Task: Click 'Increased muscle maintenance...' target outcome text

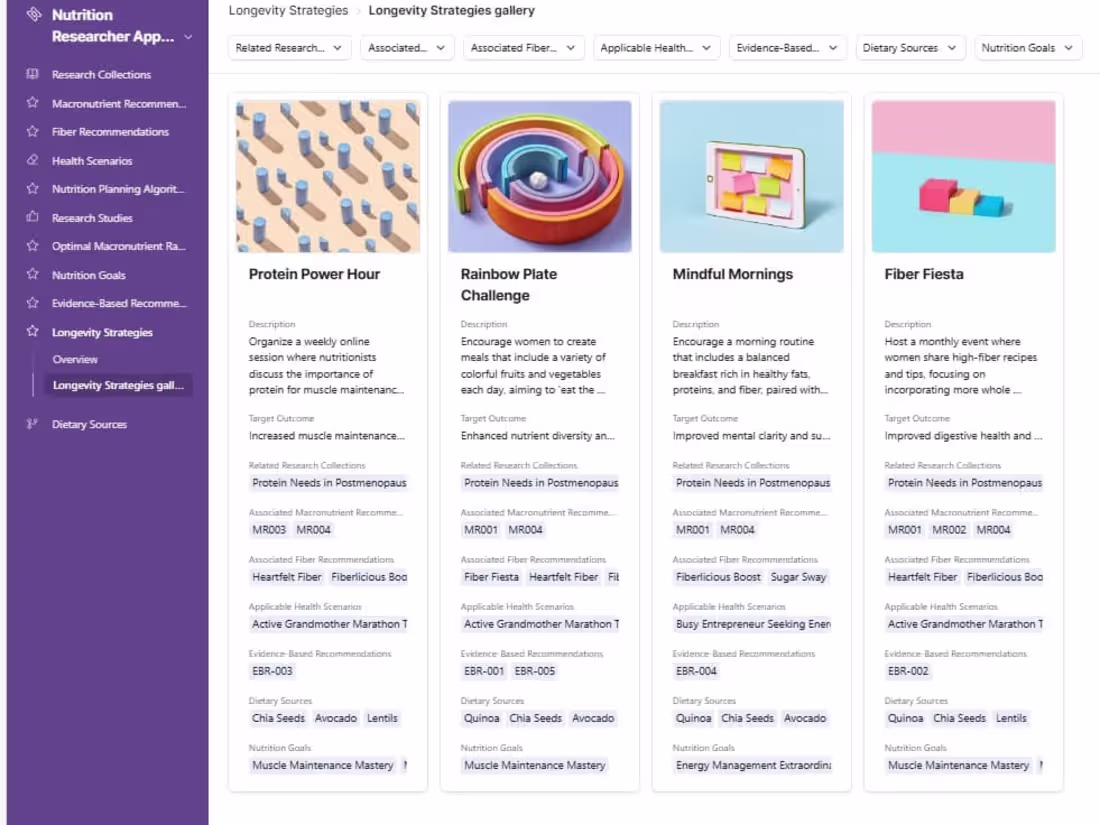Action: click(x=326, y=436)
